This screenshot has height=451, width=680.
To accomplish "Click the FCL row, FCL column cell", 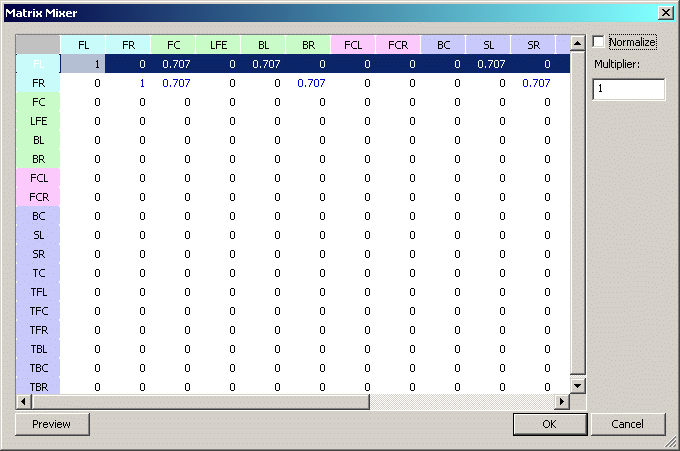I will 353,178.
